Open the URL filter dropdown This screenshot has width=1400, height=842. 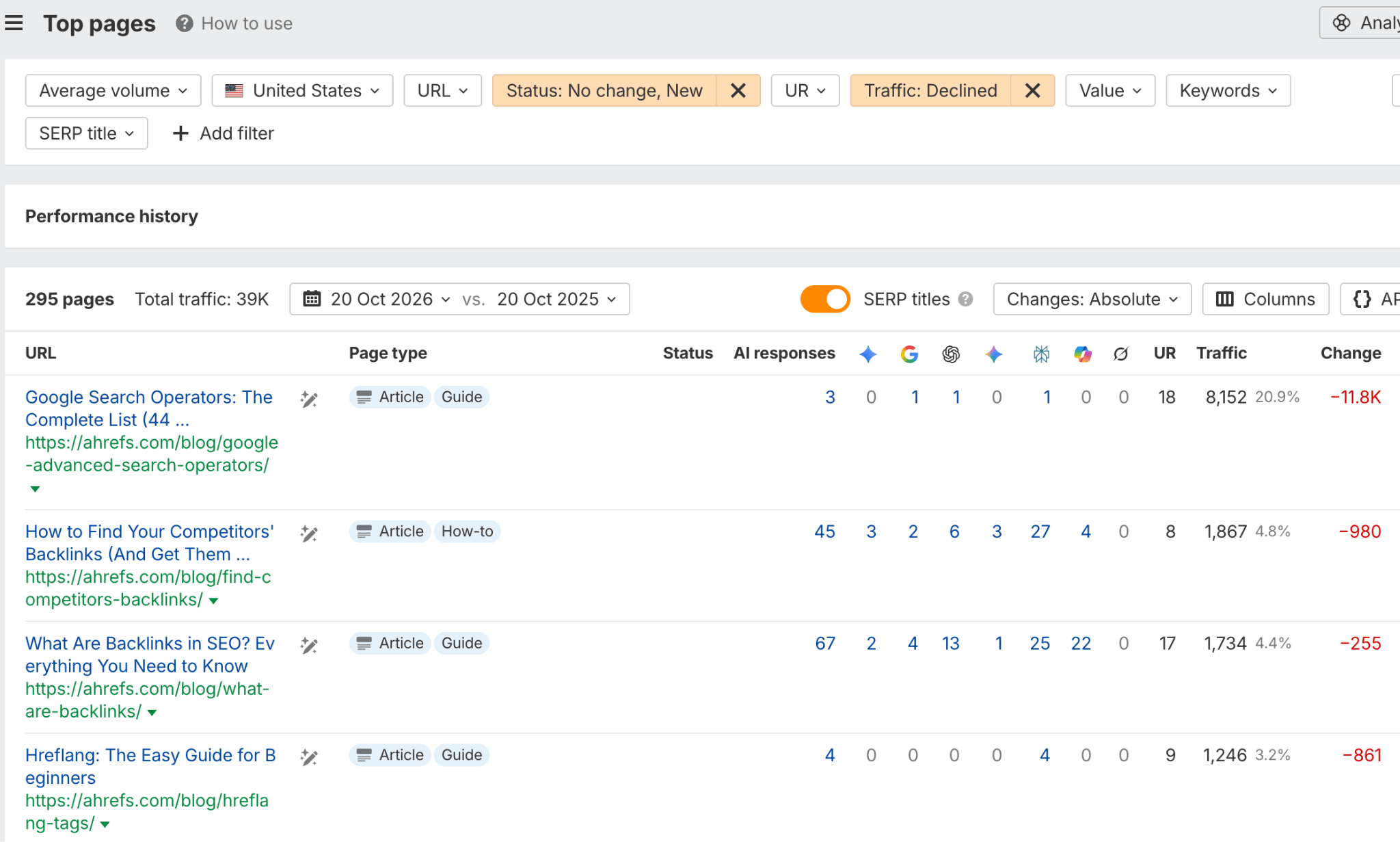tap(443, 90)
